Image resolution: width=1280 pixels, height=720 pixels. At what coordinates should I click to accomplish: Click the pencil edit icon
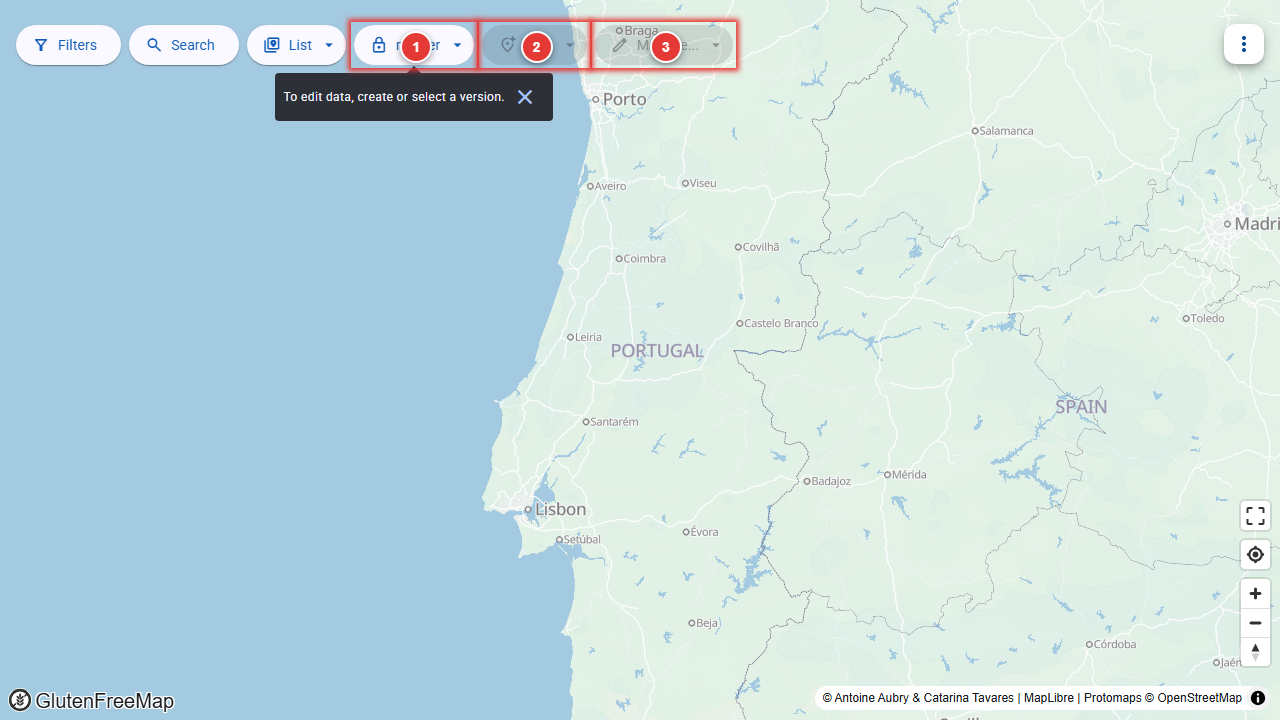(620, 45)
